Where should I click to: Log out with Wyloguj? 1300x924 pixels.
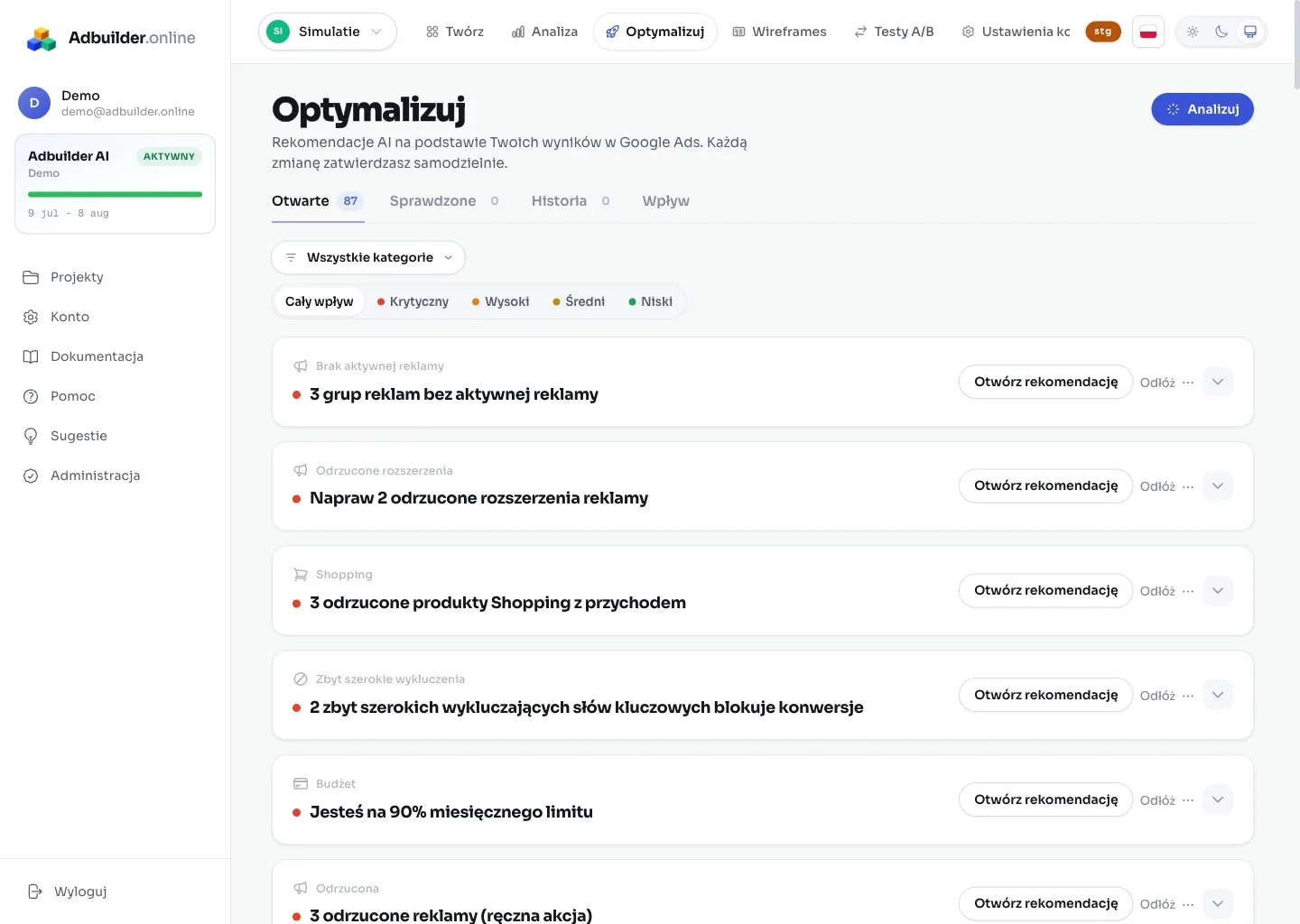(x=68, y=892)
